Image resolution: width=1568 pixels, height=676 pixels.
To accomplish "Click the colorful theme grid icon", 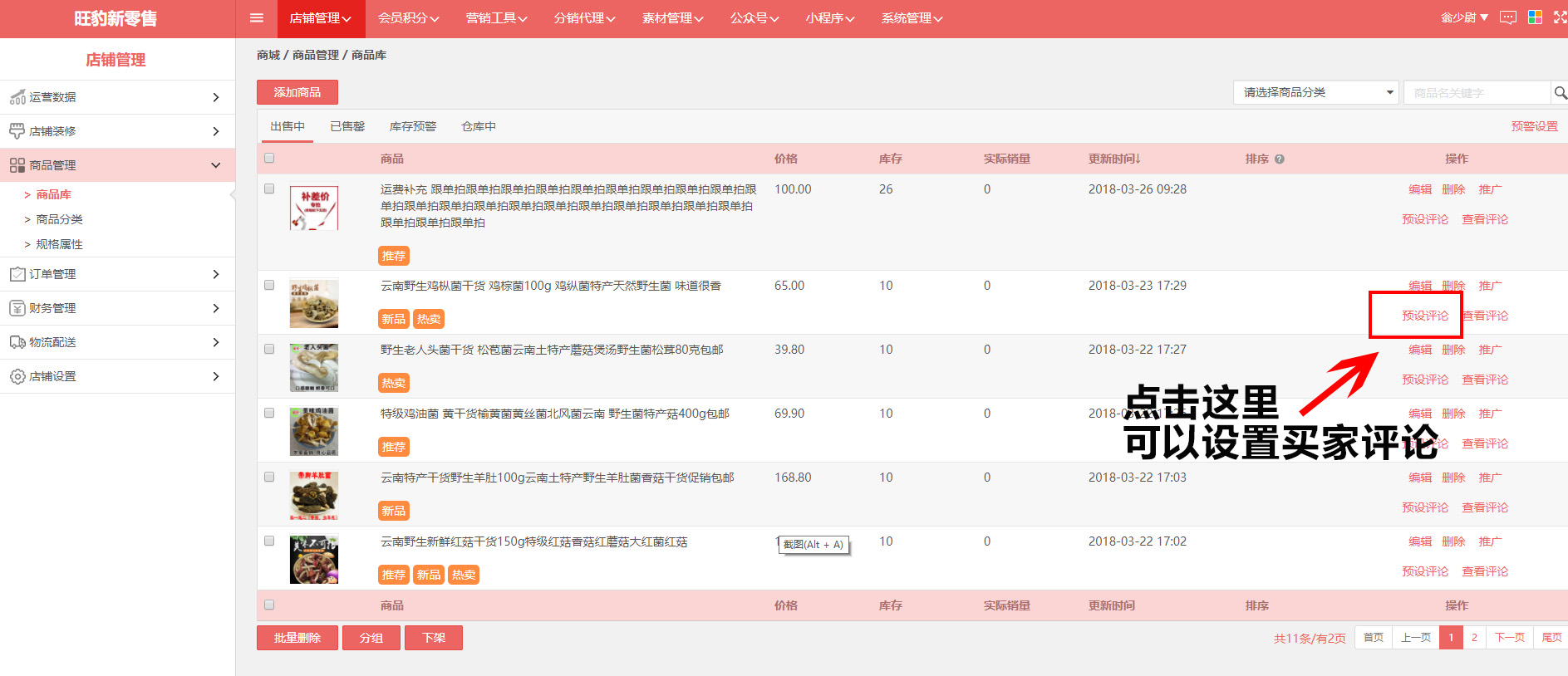I will coord(1535,17).
